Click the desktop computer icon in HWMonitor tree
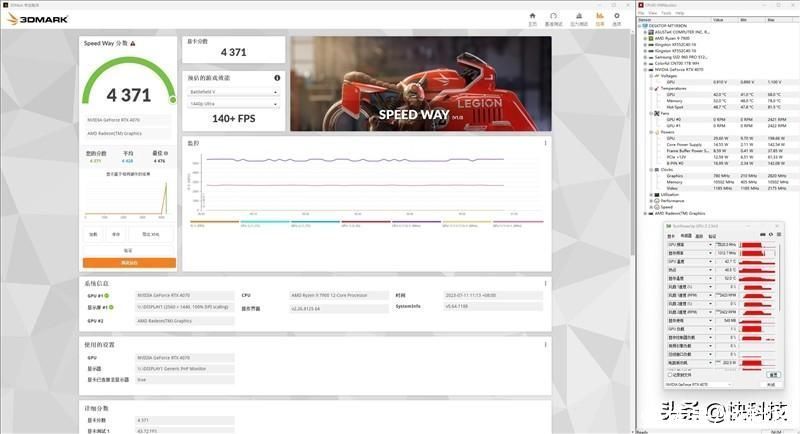Image resolution: width=800 pixels, height=434 pixels. coord(645,25)
